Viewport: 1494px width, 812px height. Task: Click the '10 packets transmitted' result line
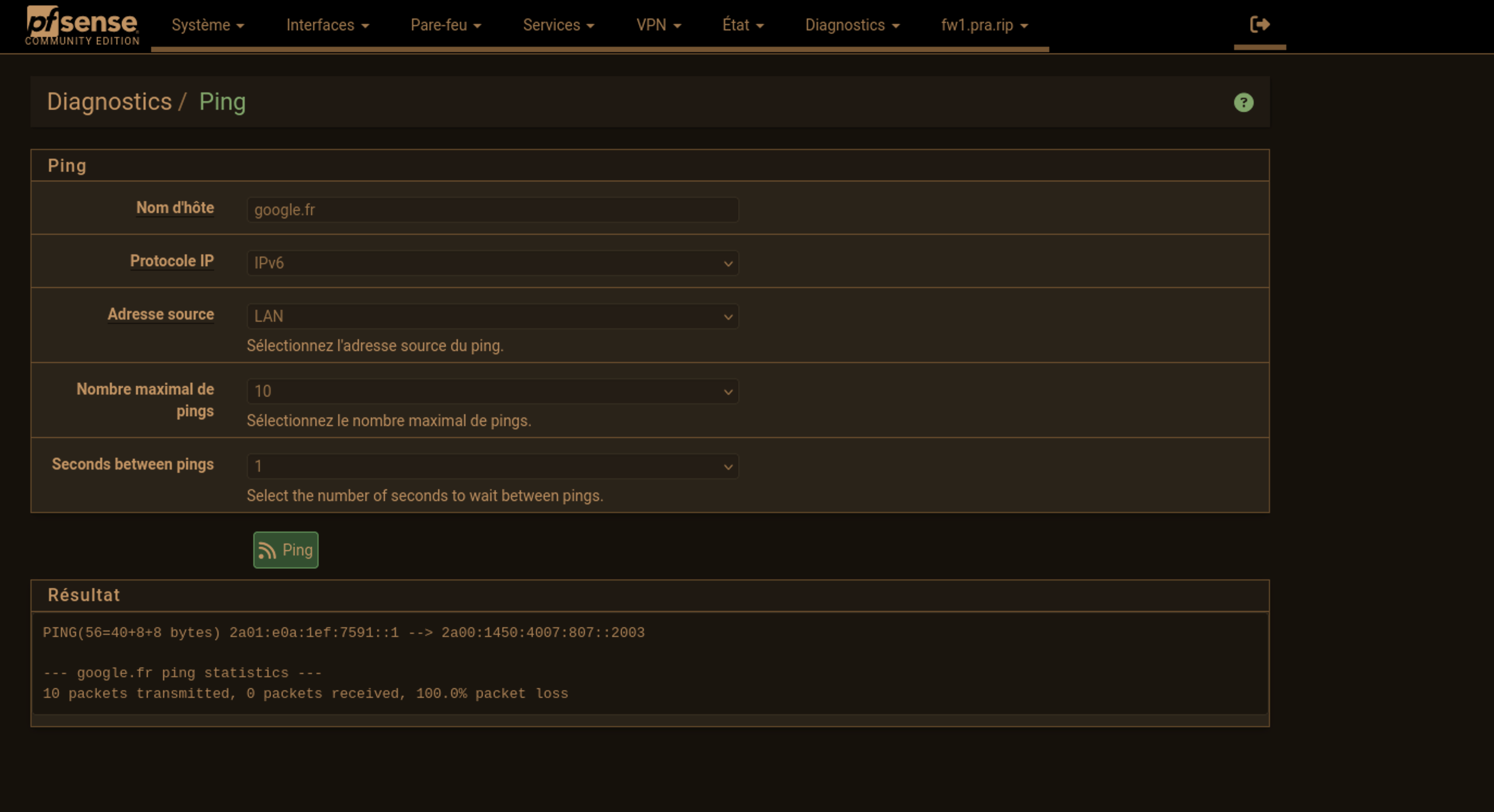pyautogui.click(x=306, y=694)
